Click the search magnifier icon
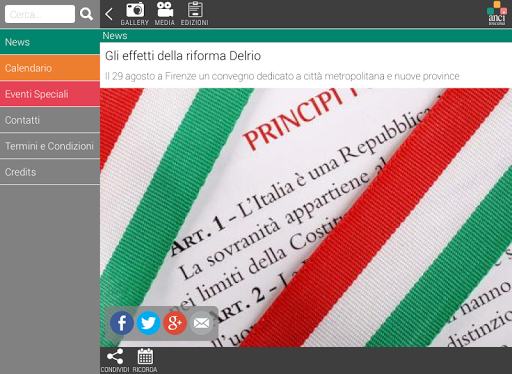 (x=86, y=14)
